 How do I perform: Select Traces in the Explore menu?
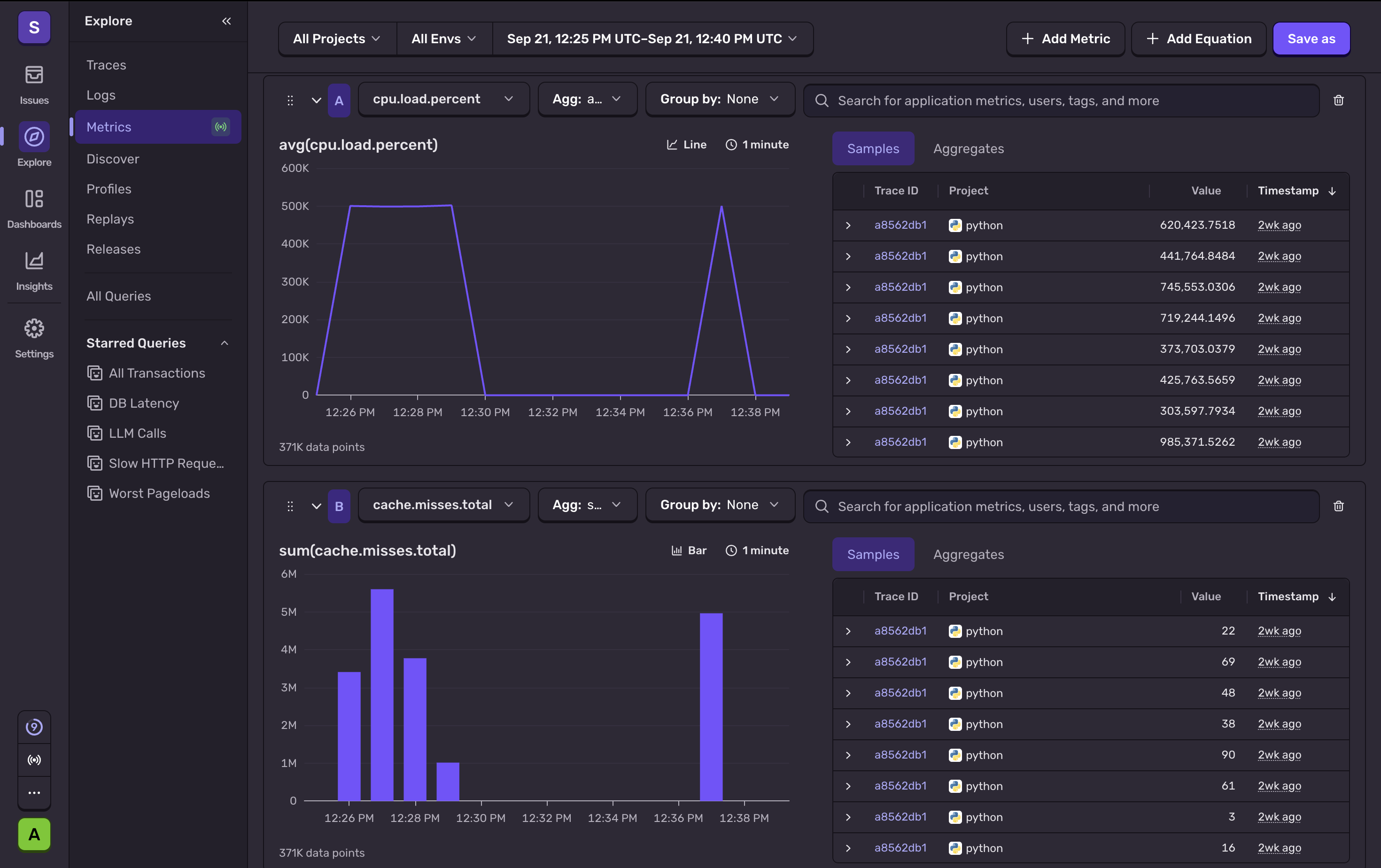click(106, 65)
